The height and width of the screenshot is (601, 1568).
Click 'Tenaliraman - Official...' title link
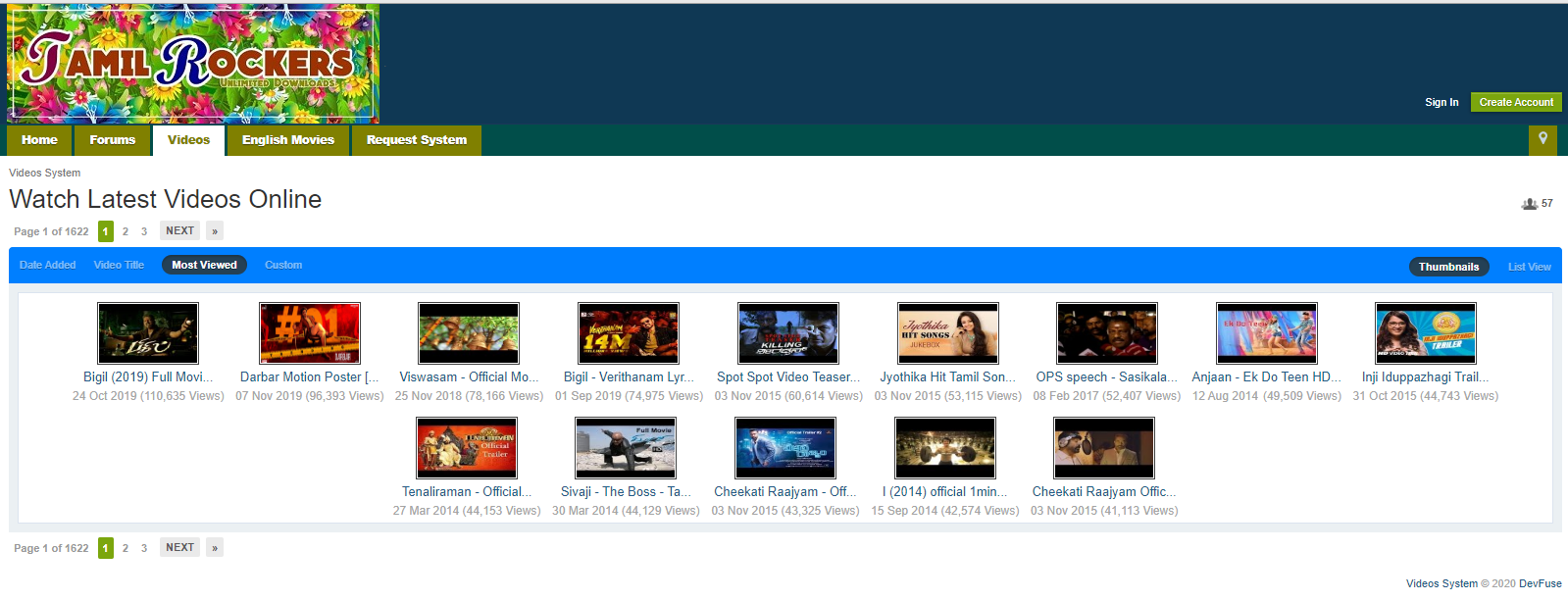[467, 492]
